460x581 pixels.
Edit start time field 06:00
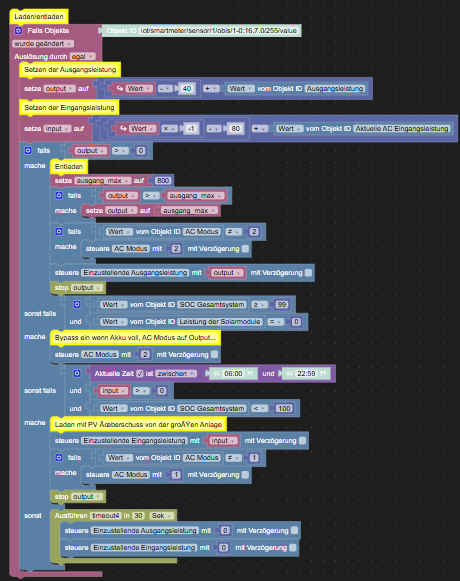coord(233,374)
